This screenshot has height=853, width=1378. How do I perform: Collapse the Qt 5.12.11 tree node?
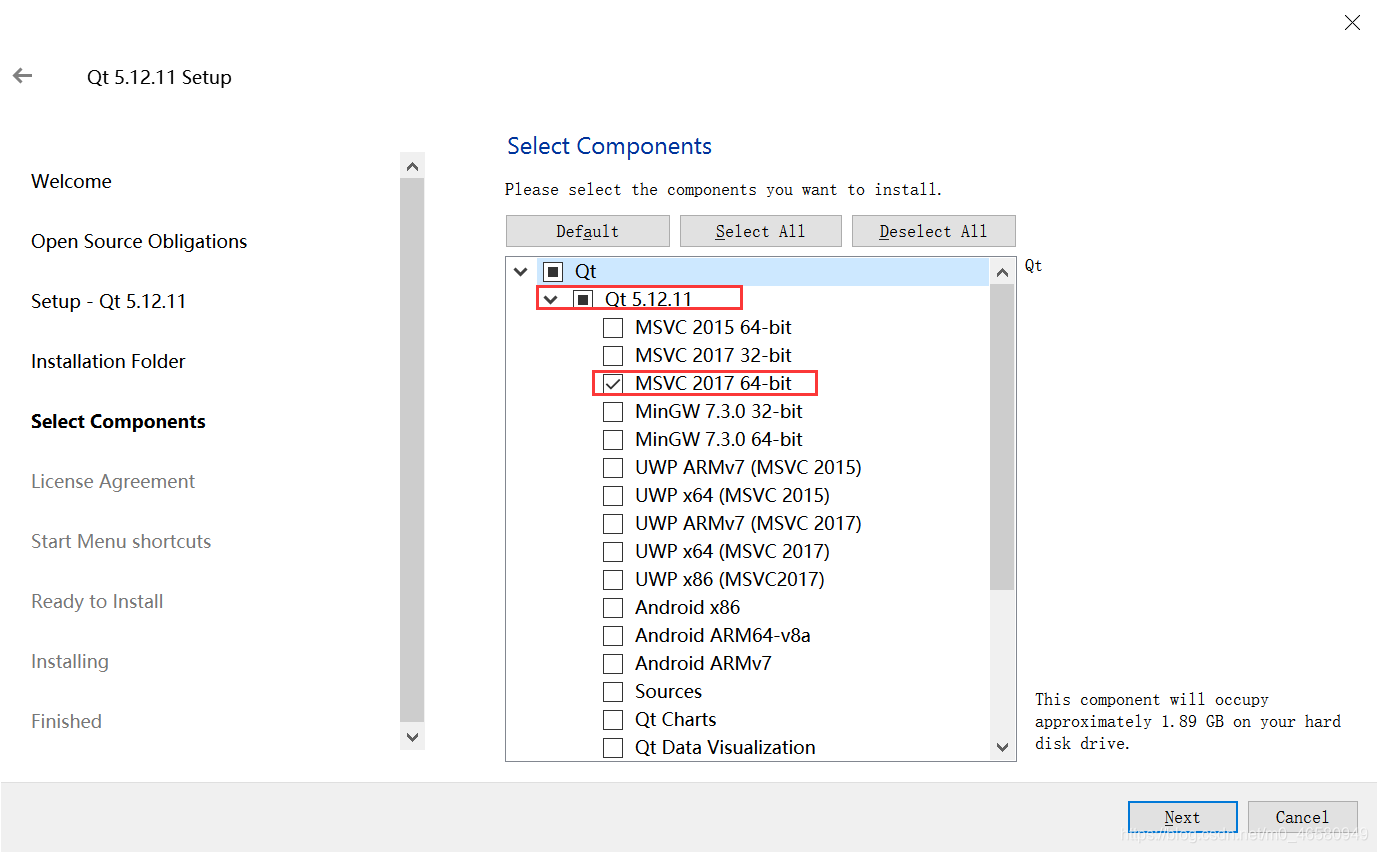(x=550, y=299)
